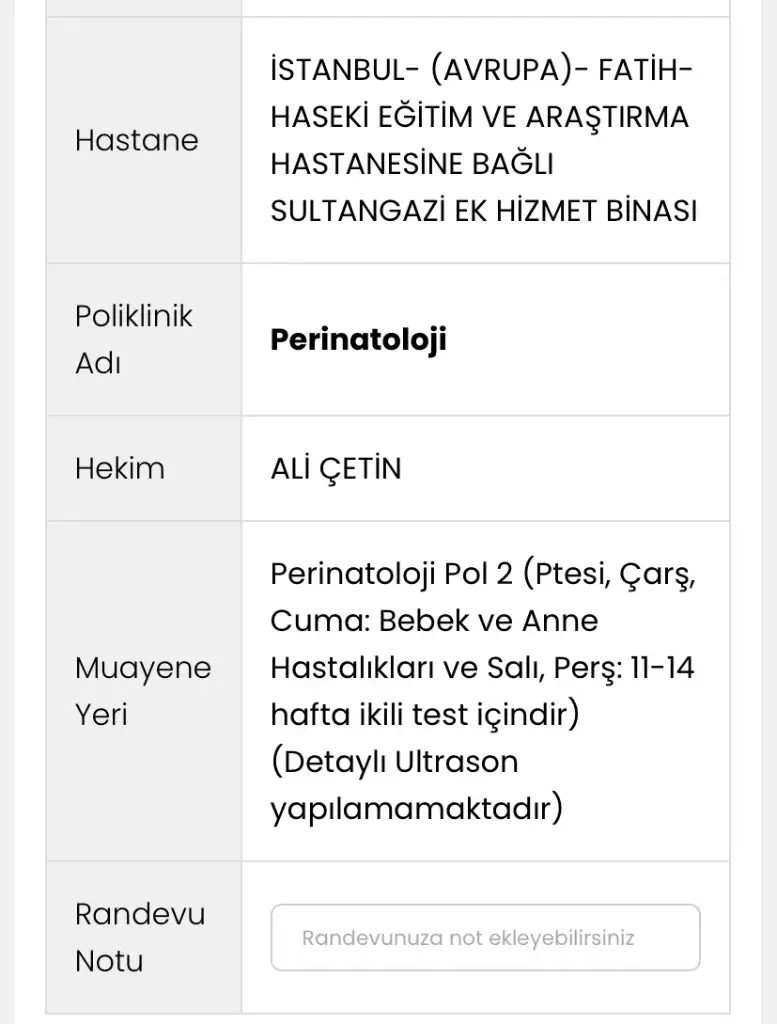The width and height of the screenshot is (777, 1024).
Task: Click the word Adı under Poliklinik
Action: point(98,363)
